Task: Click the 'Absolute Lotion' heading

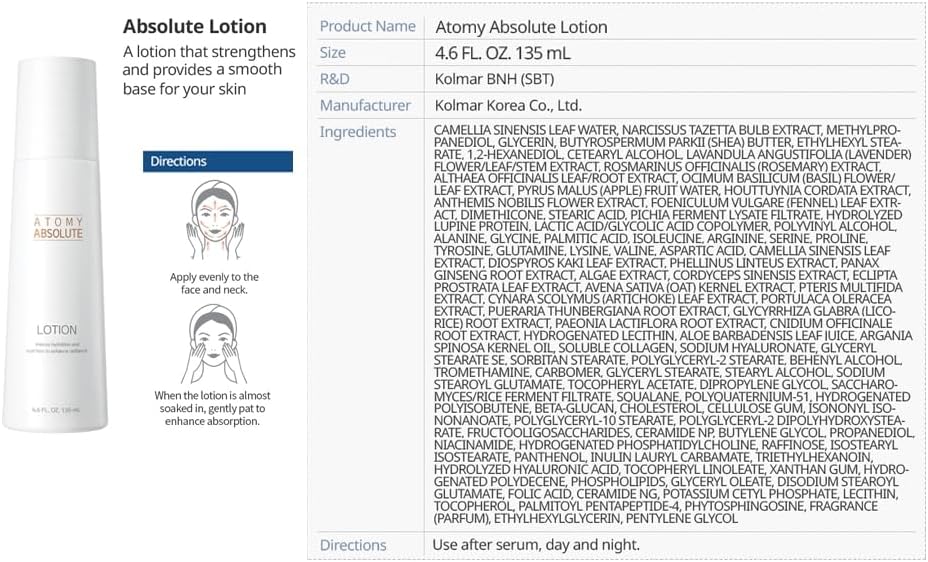Action: point(195,27)
